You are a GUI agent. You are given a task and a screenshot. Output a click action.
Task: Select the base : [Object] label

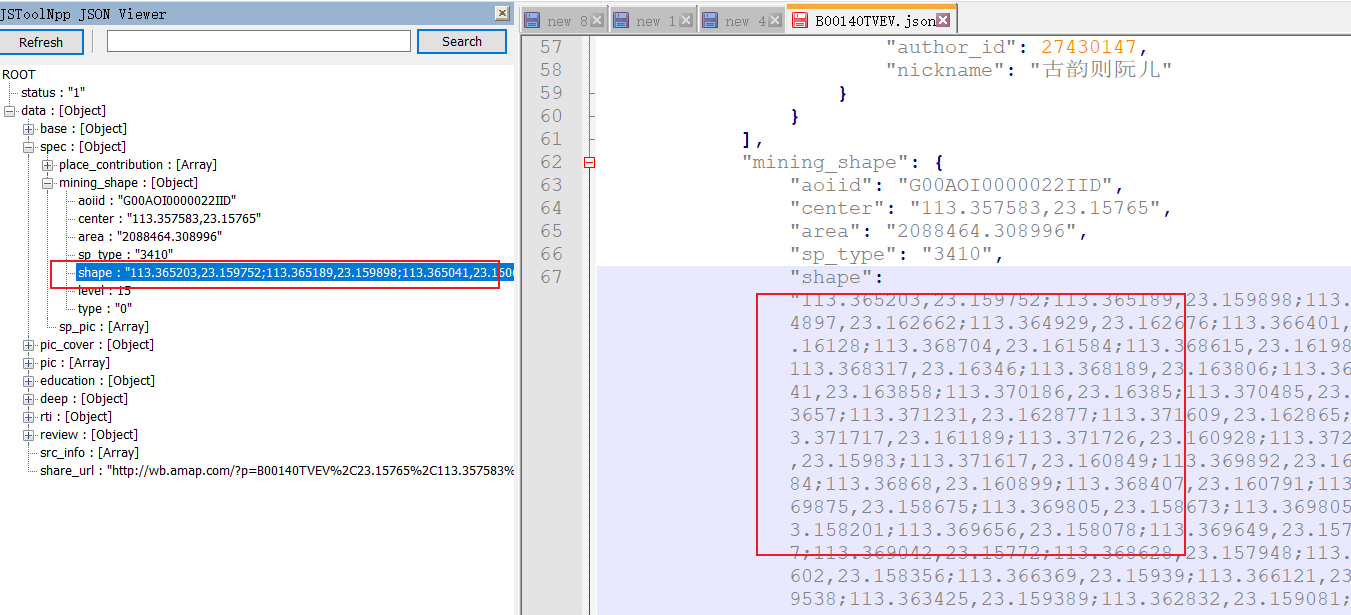pos(83,129)
